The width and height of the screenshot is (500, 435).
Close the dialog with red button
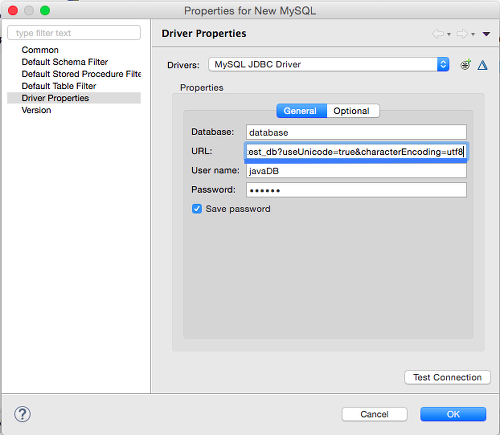(13, 11)
